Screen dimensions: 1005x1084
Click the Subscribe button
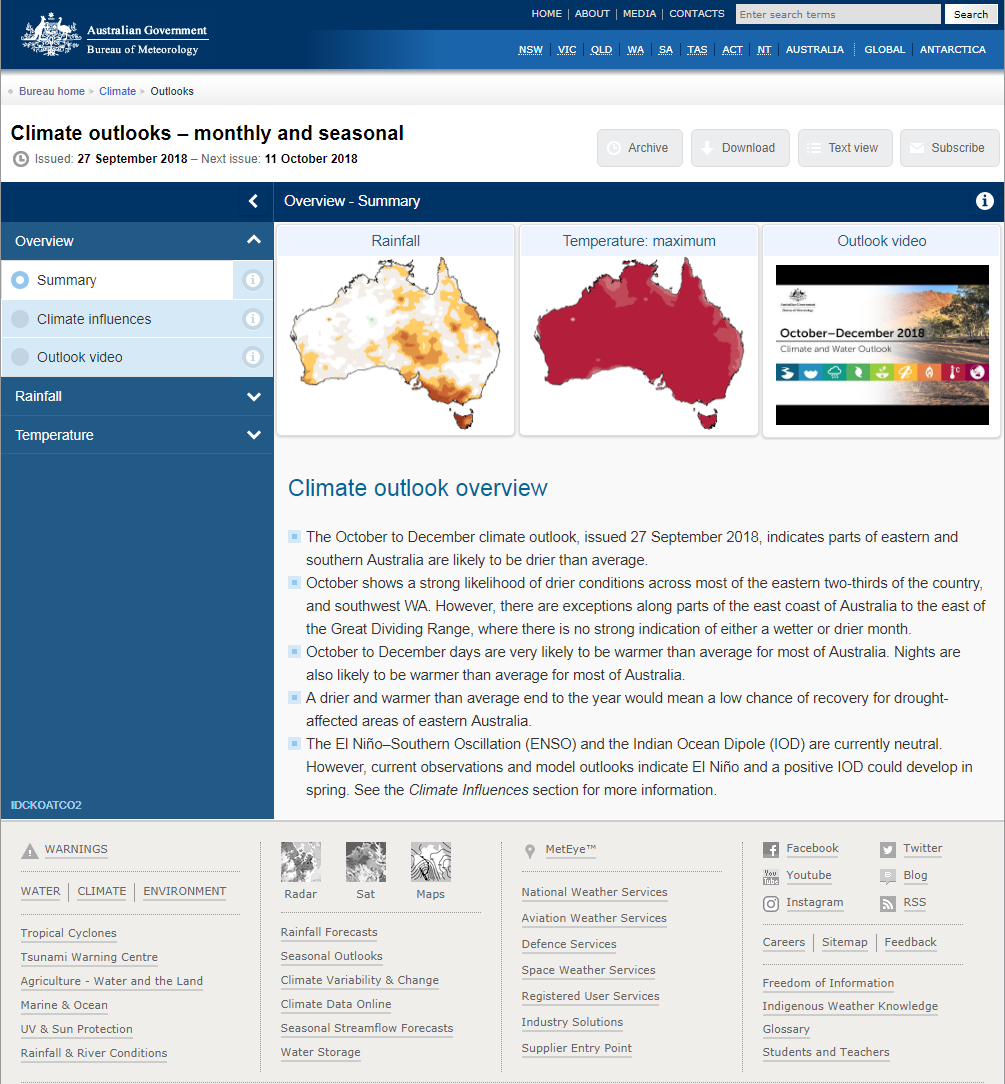(x=949, y=148)
